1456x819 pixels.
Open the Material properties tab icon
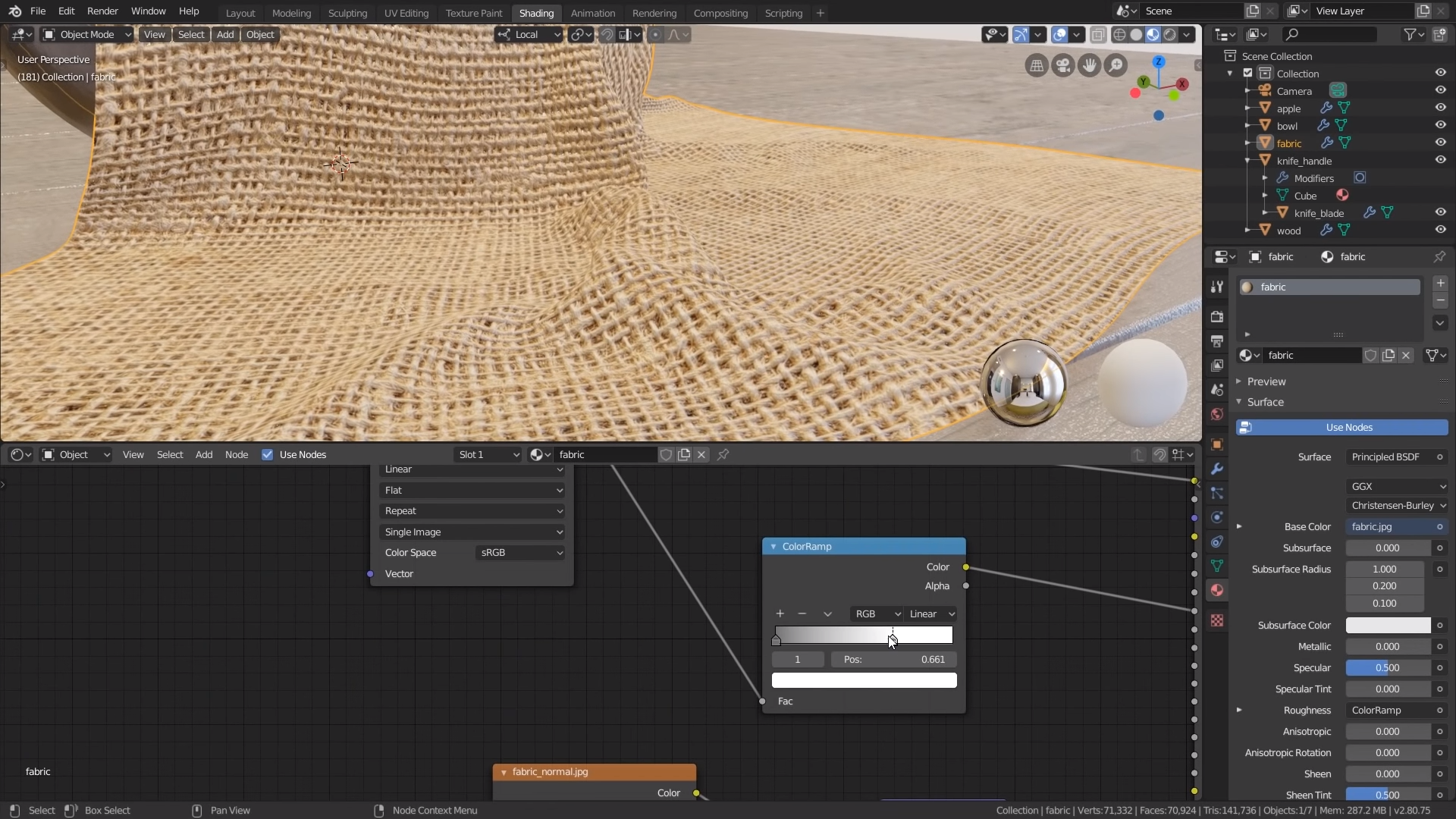click(x=1217, y=590)
